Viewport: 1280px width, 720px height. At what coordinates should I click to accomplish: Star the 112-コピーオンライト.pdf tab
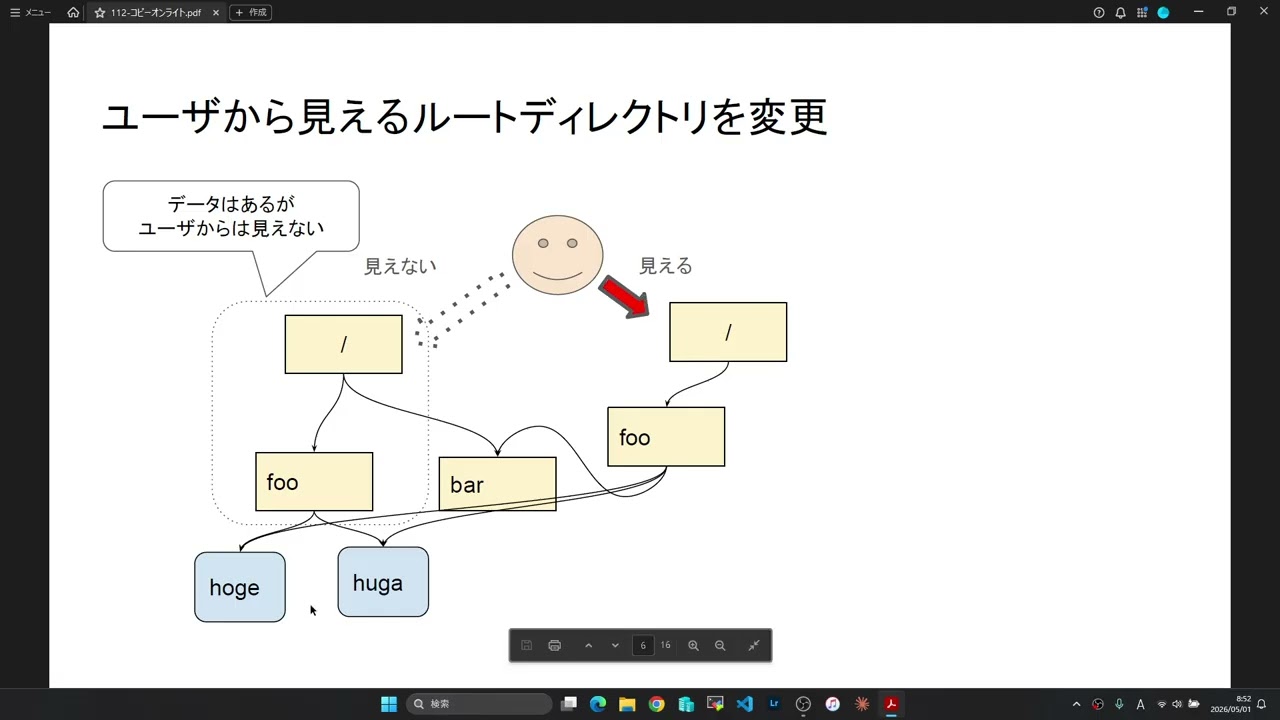[x=99, y=12]
